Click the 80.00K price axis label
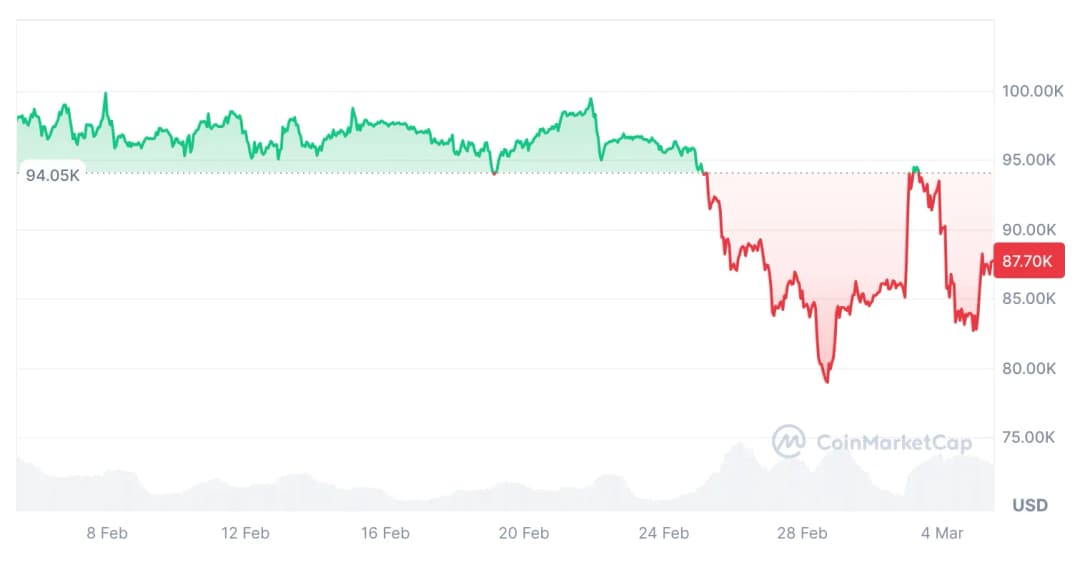 (x=1030, y=368)
